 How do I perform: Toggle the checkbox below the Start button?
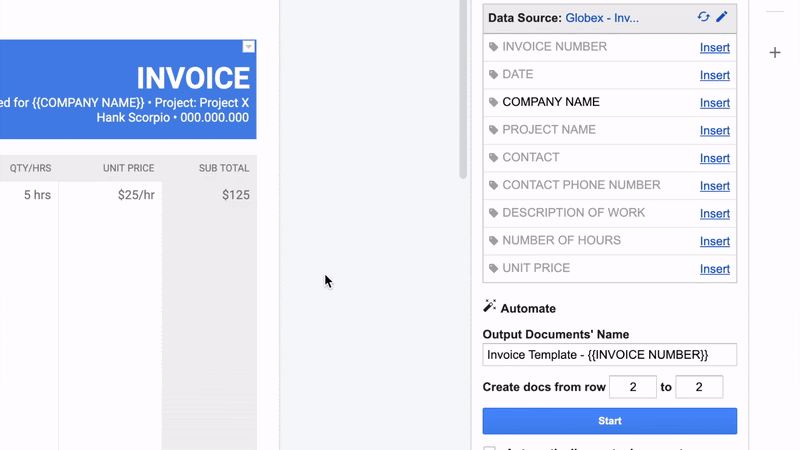pos(489,447)
